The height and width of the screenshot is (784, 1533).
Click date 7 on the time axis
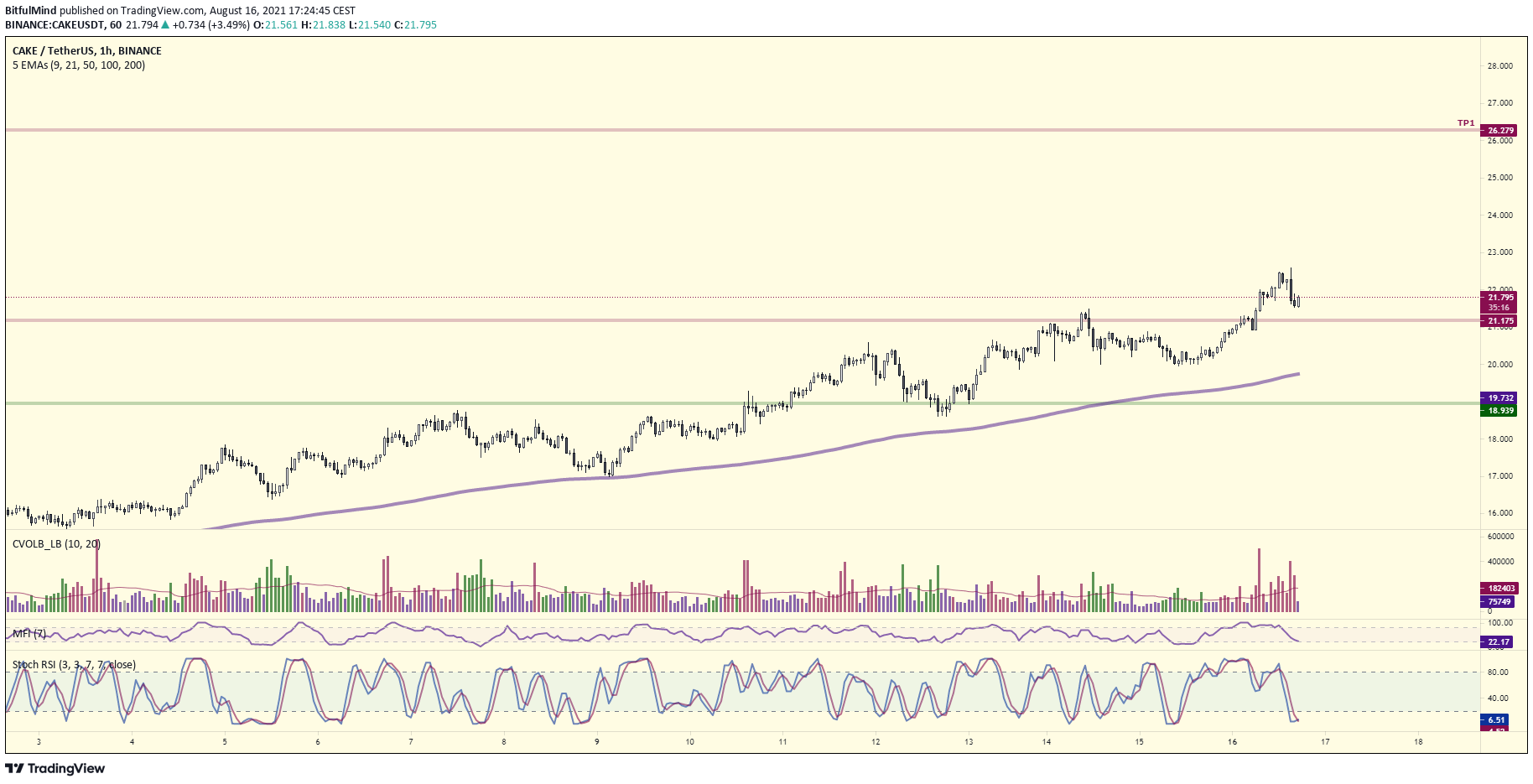pos(411,742)
